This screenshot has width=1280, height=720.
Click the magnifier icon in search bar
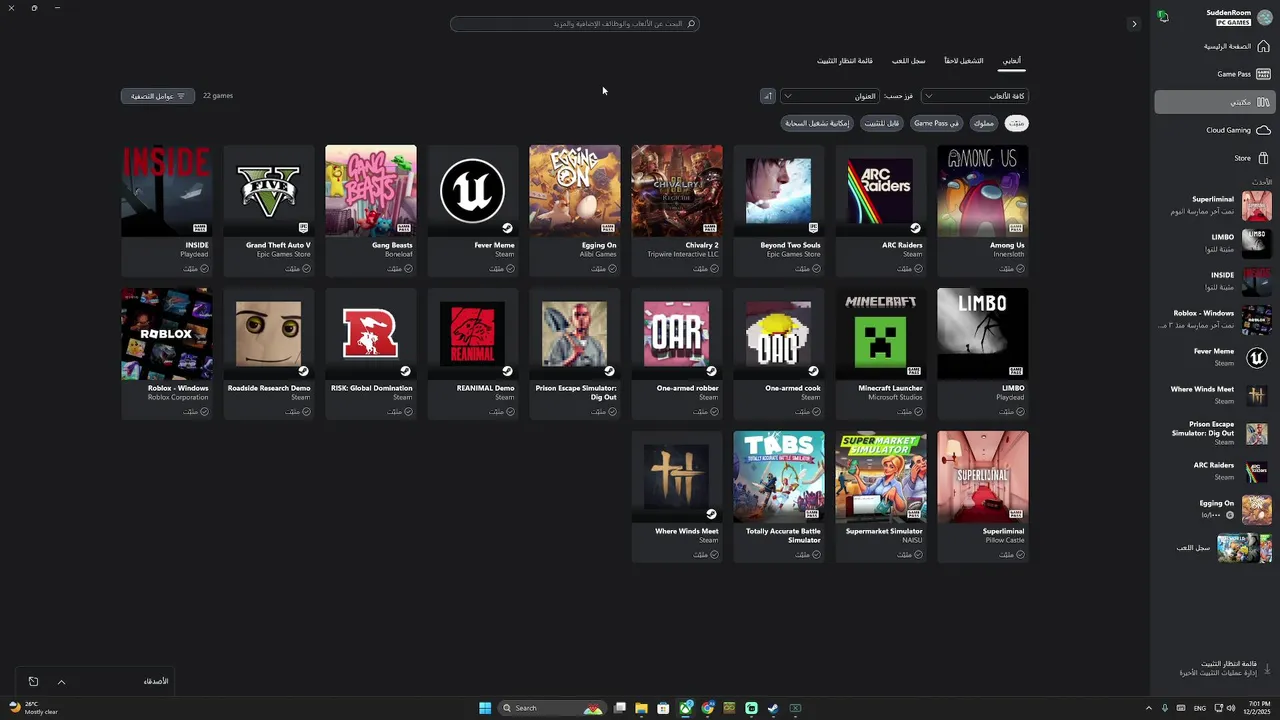(x=691, y=23)
